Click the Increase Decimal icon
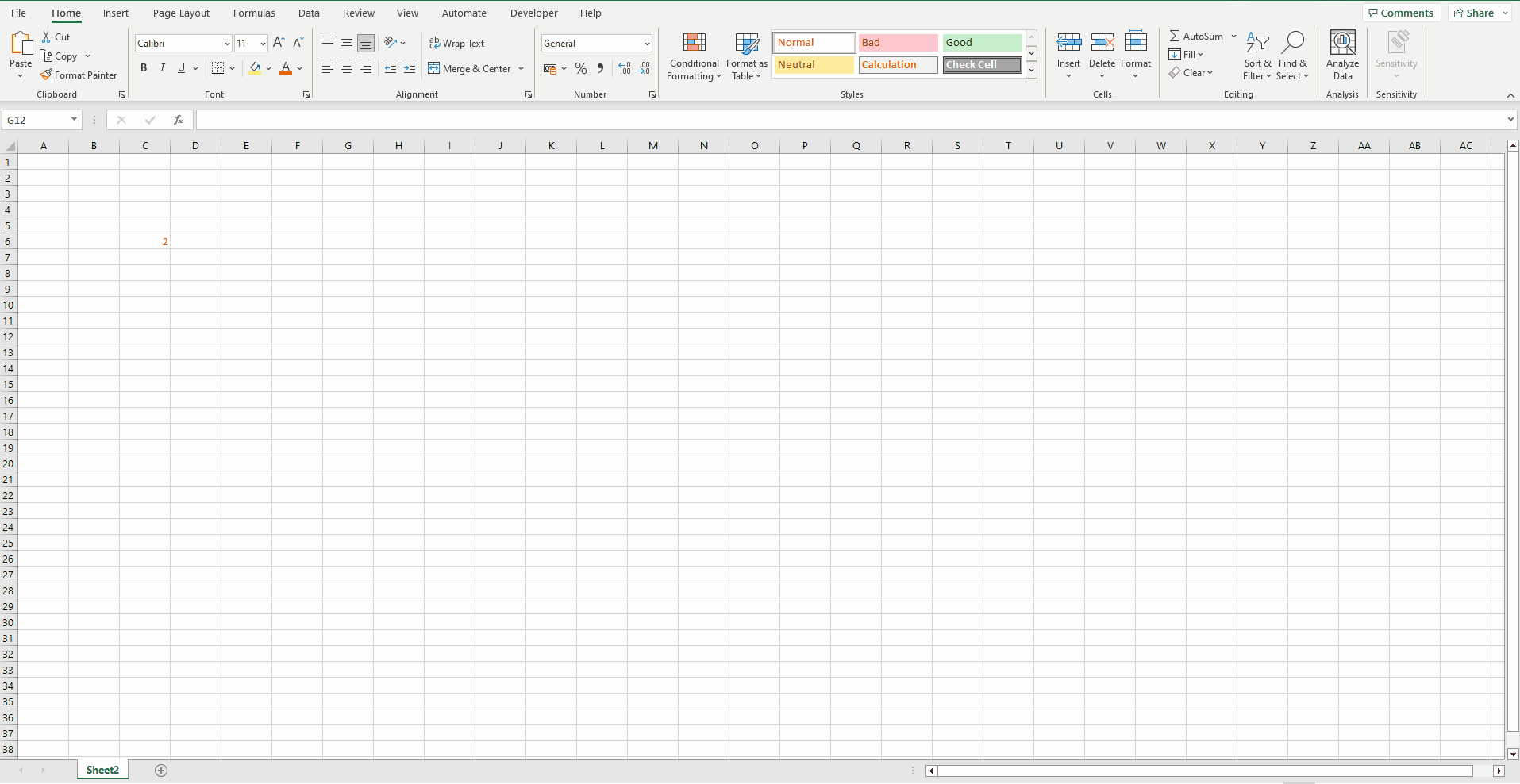Screen dimensions: 1520x784 tap(625, 69)
